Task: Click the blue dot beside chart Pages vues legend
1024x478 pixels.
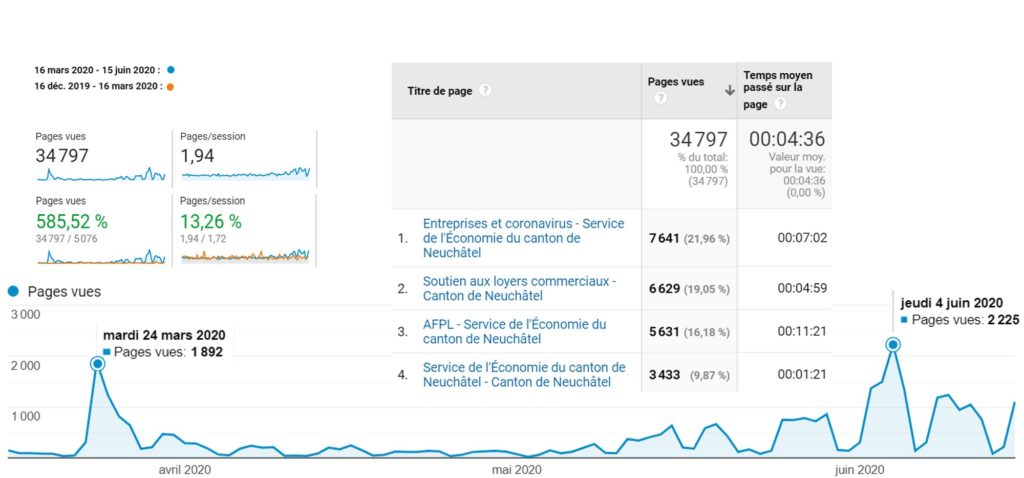Action: pyautogui.click(x=13, y=292)
